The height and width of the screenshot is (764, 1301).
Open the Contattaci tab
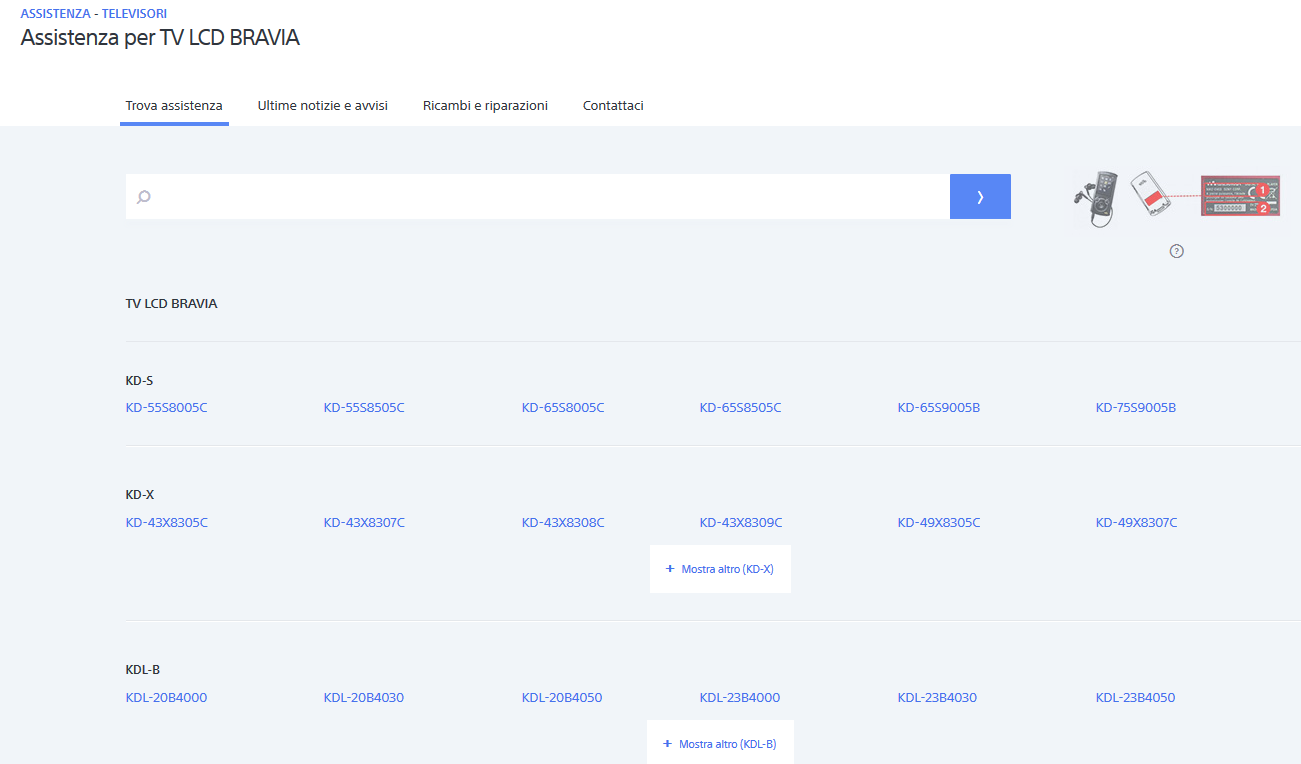click(613, 105)
